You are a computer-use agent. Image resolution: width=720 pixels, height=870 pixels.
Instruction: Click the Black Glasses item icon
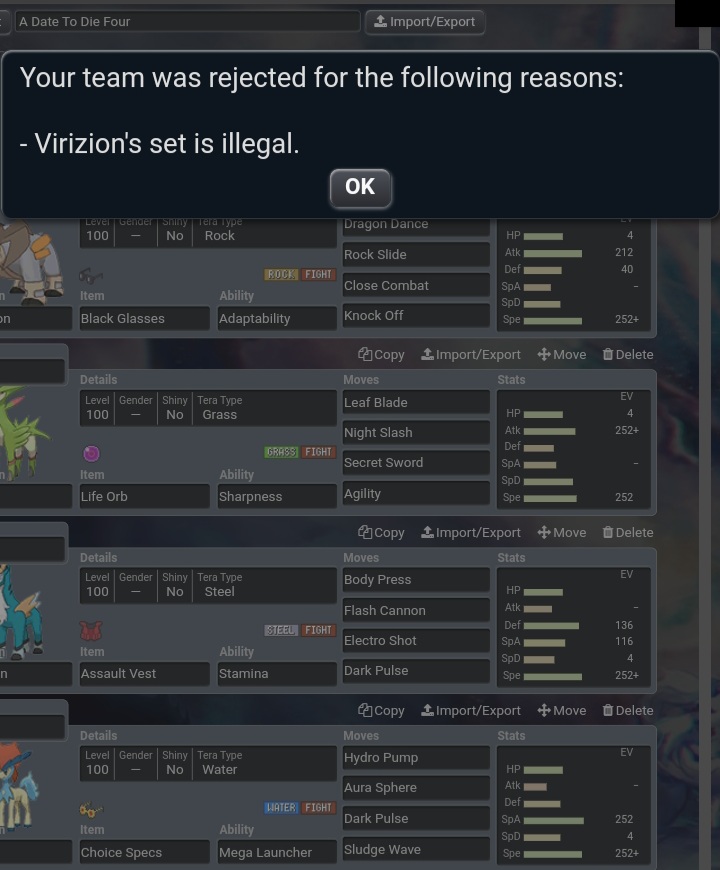click(x=91, y=275)
